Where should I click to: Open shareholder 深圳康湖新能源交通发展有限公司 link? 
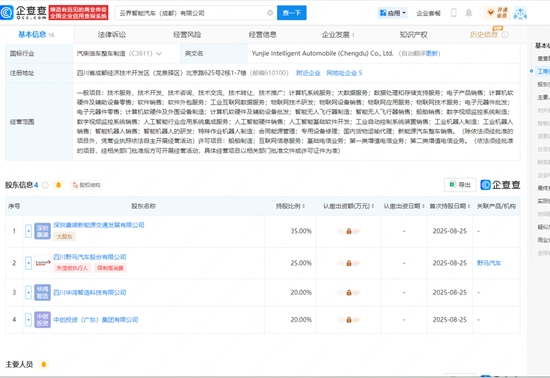99,225
